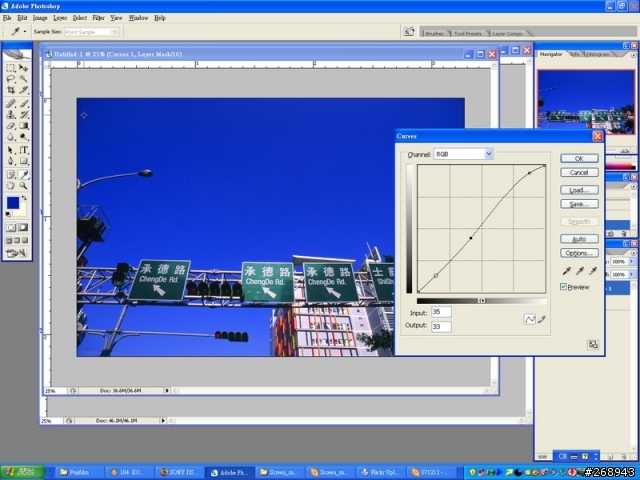Open status popup arrow in back document window
Image resolution: width=640 pixels, height=480 pixels.
click(x=163, y=420)
